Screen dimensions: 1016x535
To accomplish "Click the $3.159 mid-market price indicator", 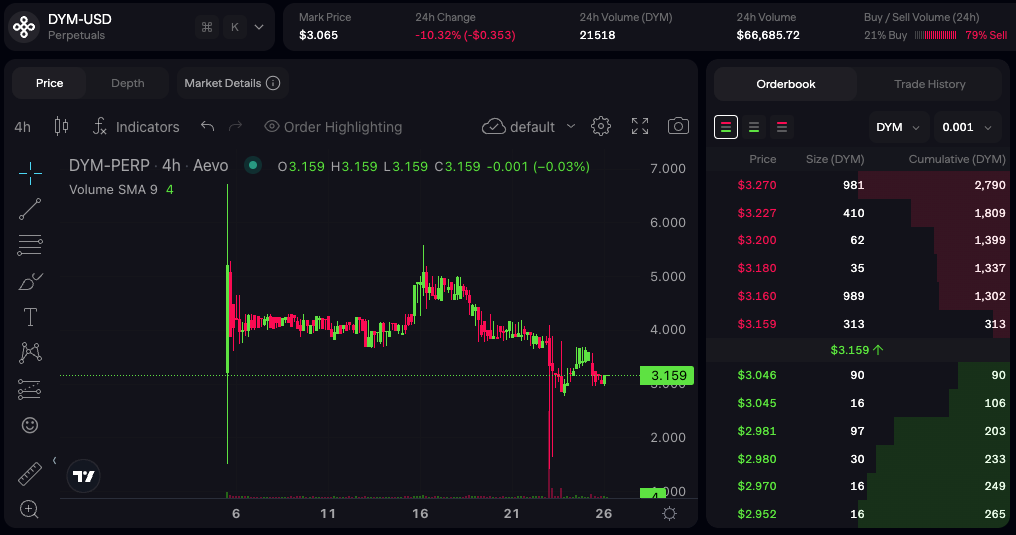I will tap(857, 350).
